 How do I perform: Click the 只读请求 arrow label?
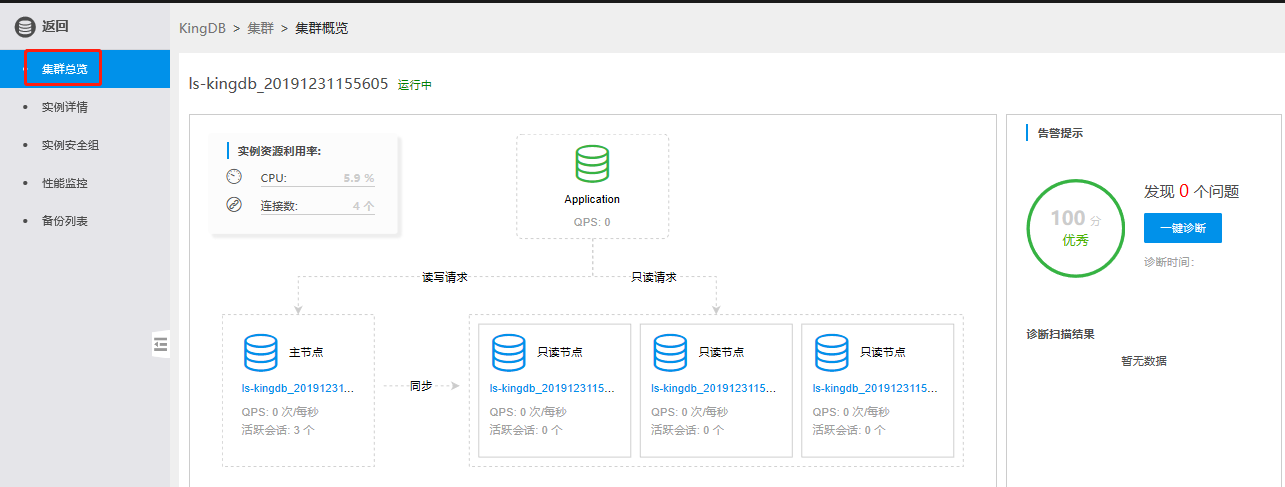click(654, 277)
